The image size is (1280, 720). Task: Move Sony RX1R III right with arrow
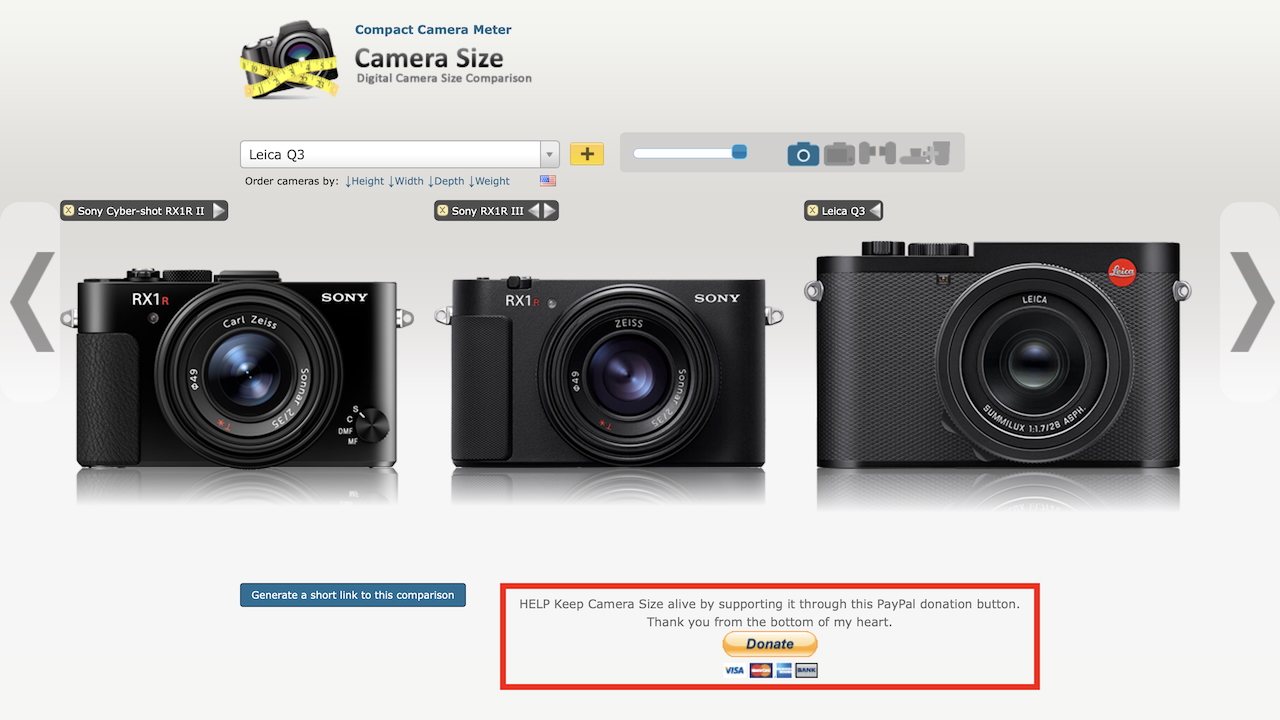(x=549, y=211)
